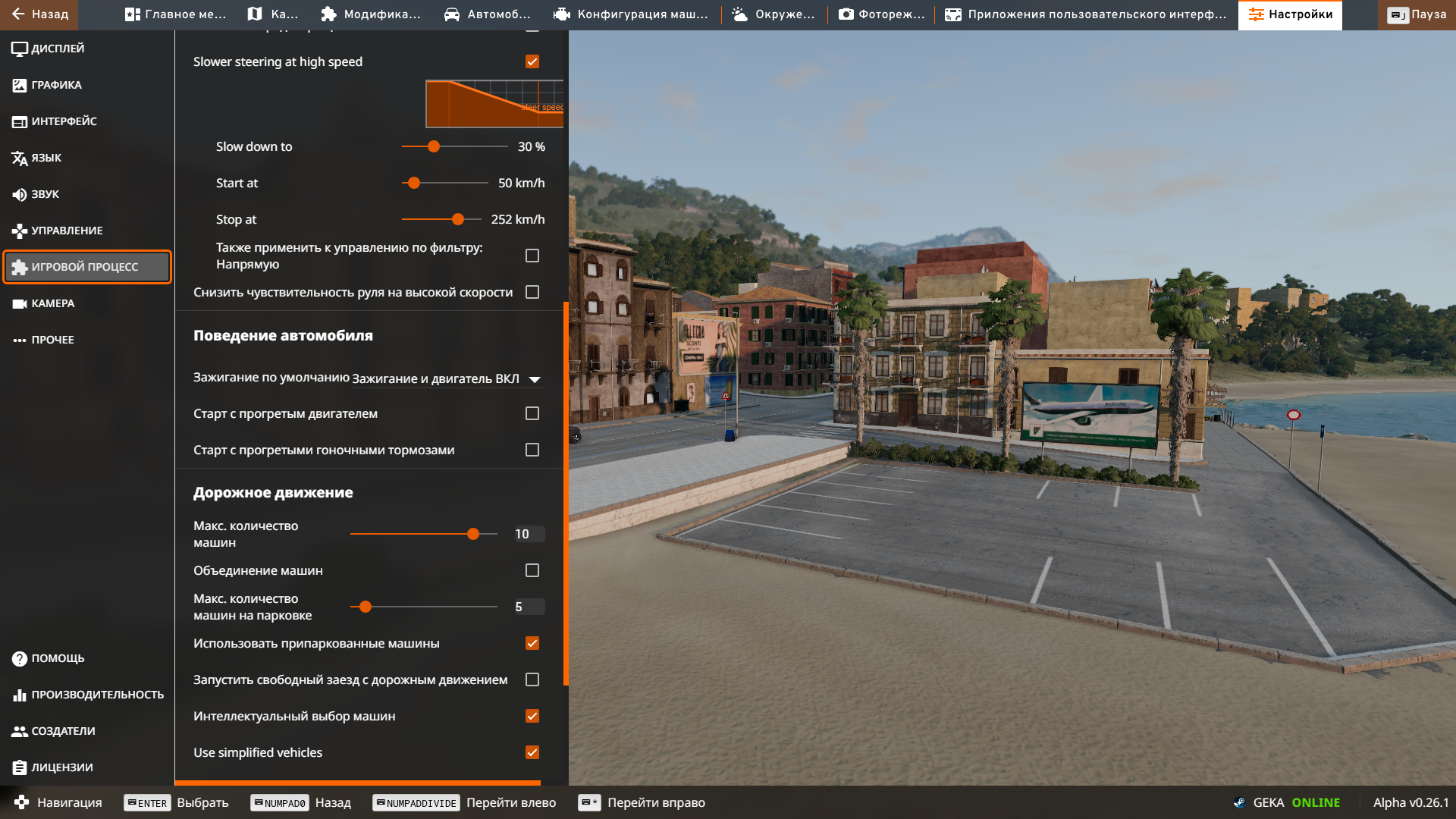Switch to the Фоторежим tab
Image resolution: width=1456 pixels, height=819 pixels.
point(882,14)
